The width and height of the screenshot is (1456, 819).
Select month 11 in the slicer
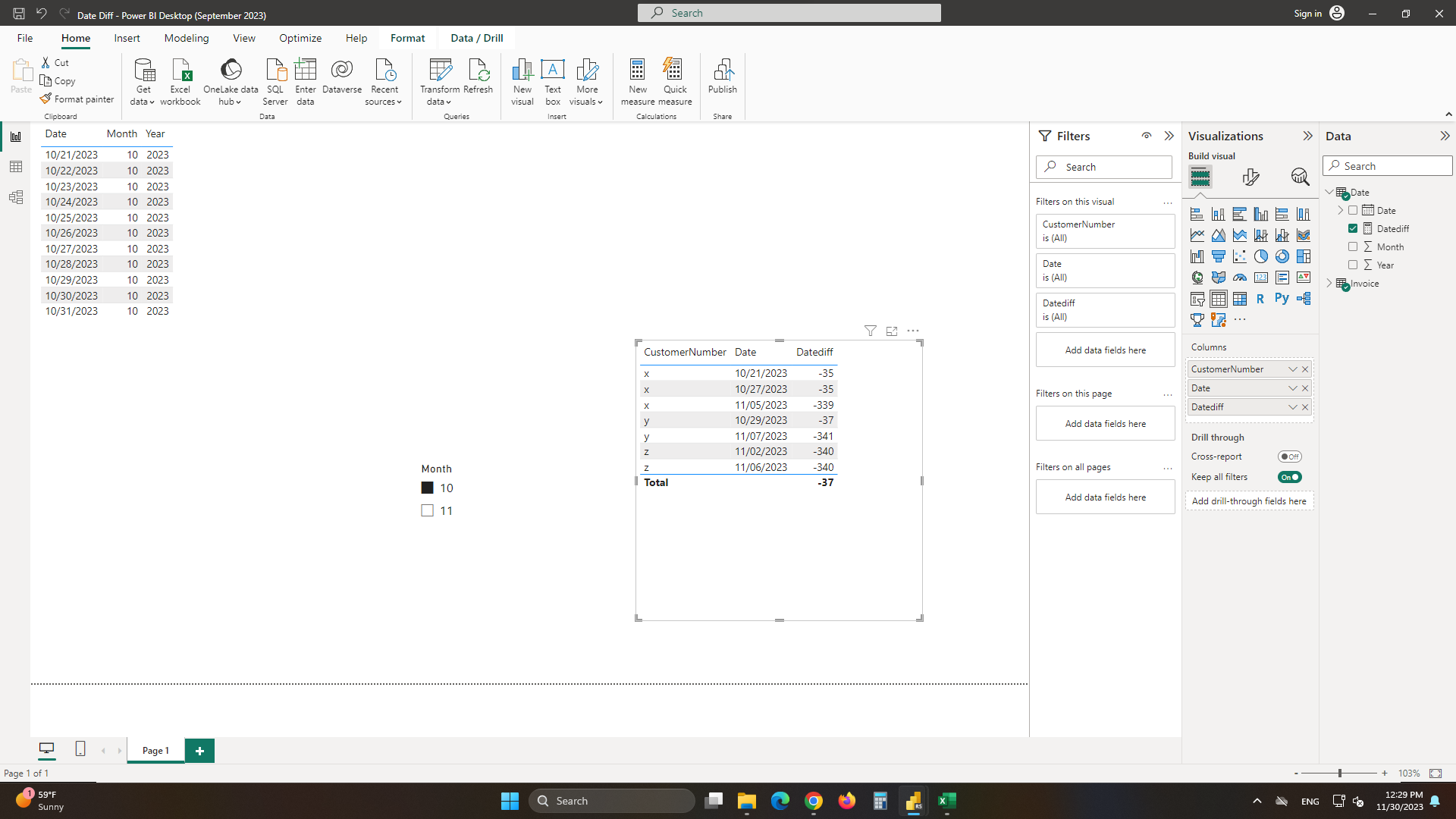click(428, 511)
